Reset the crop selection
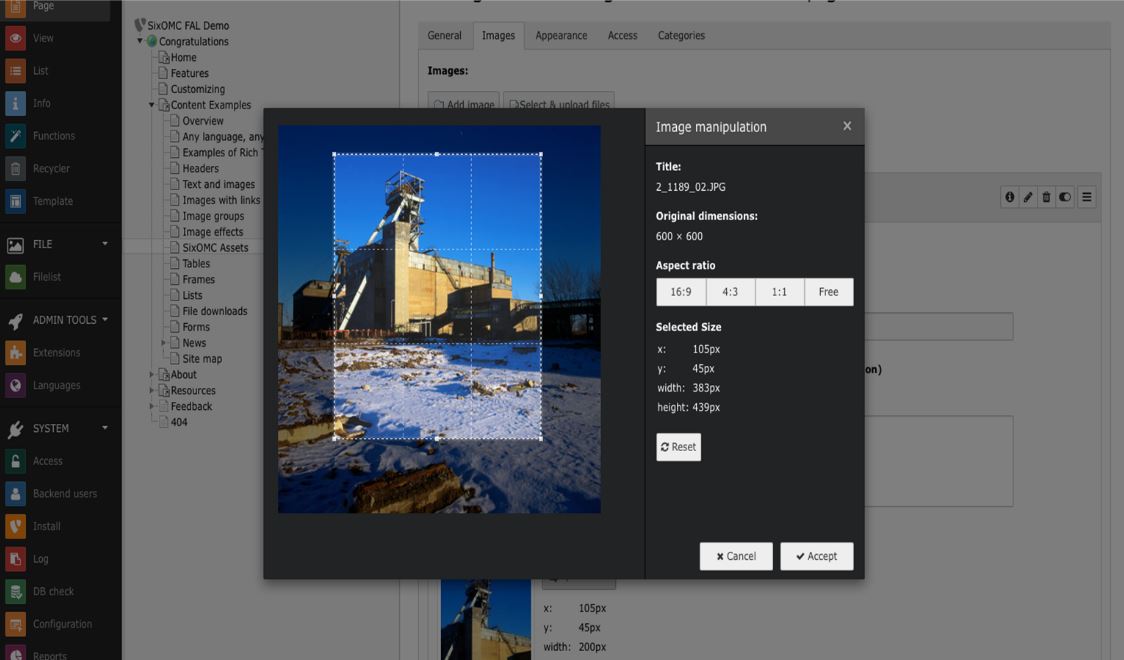This screenshot has width=1124, height=660. coord(678,447)
